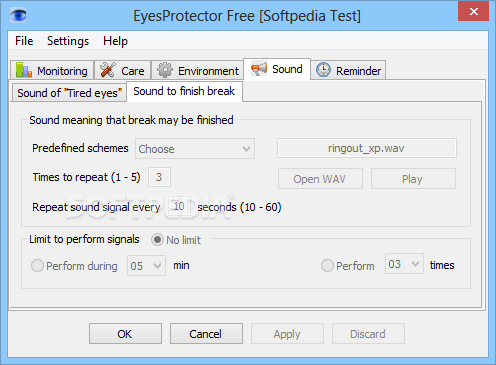
Task: Open the Help menu
Action: [115, 41]
